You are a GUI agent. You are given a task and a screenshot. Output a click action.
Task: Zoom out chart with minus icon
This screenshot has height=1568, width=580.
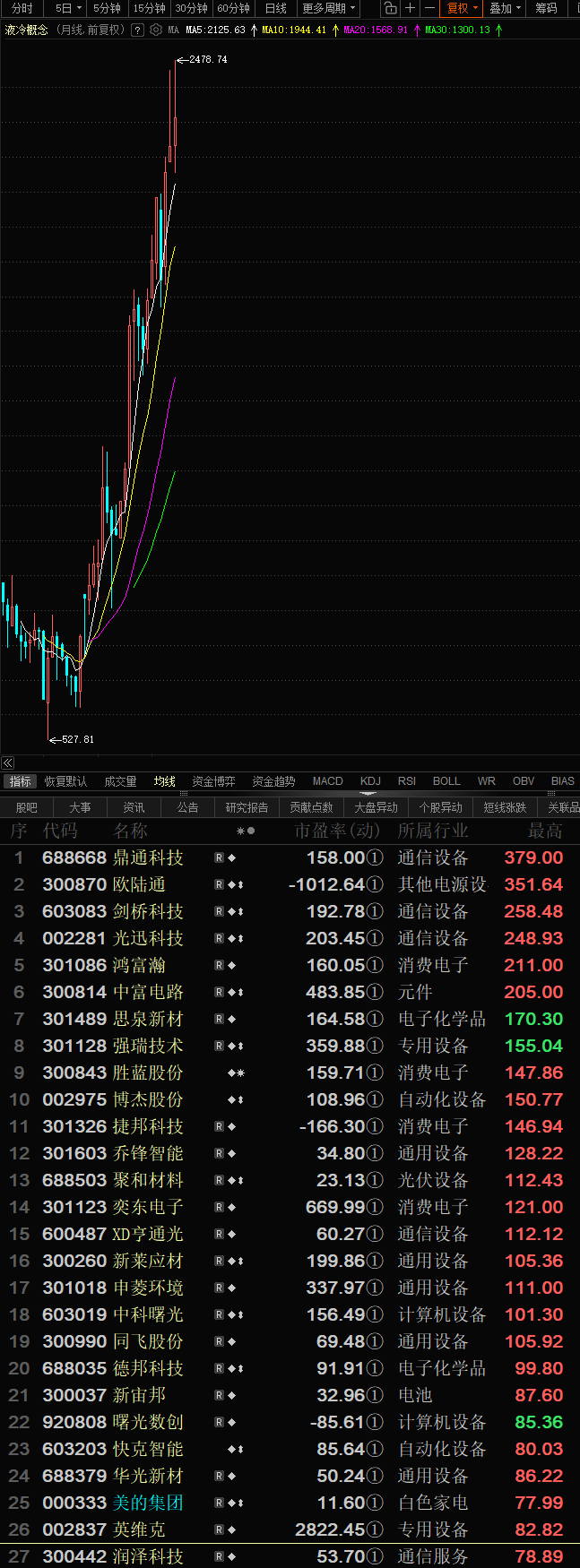tap(429, 8)
